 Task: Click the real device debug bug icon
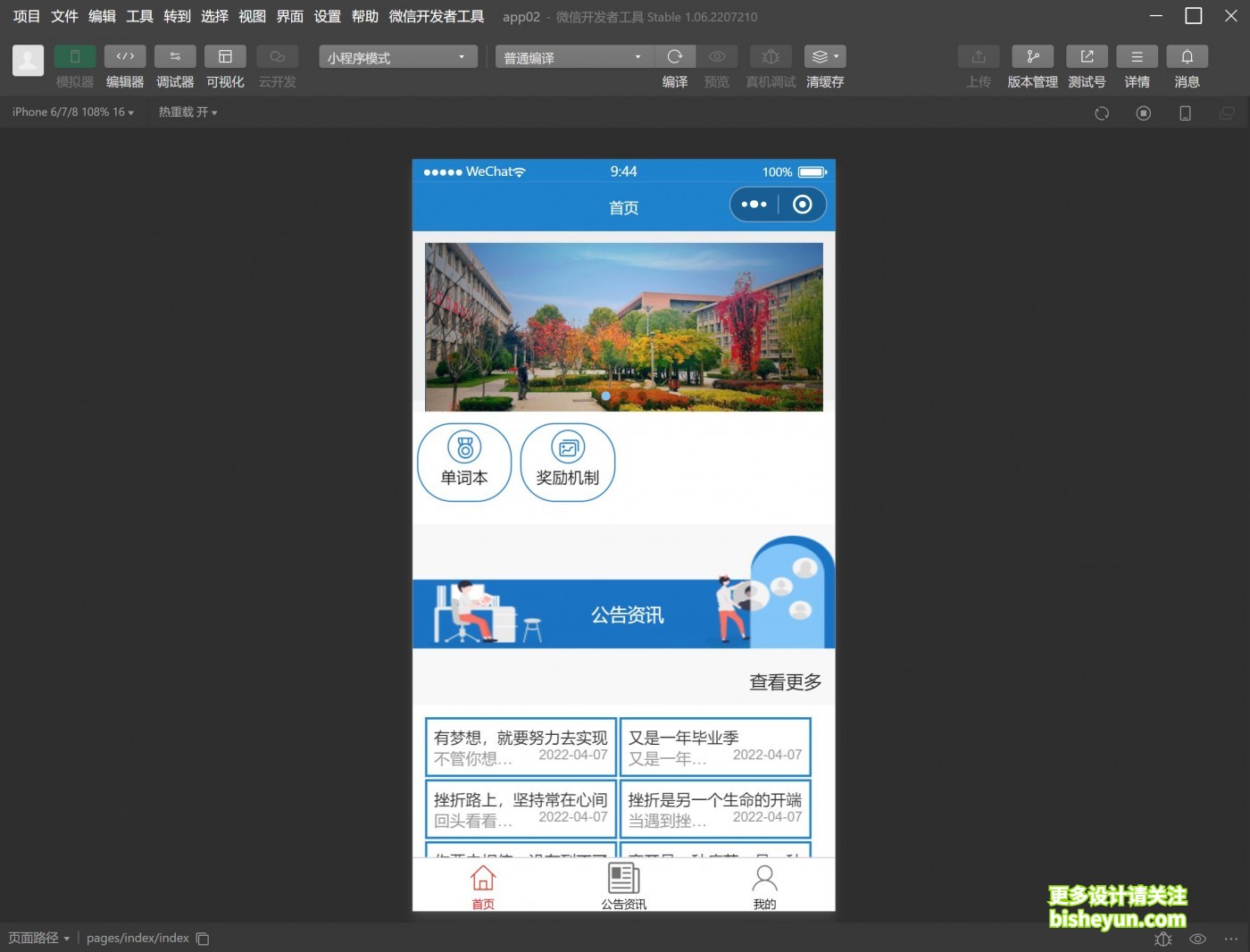(x=771, y=56)
